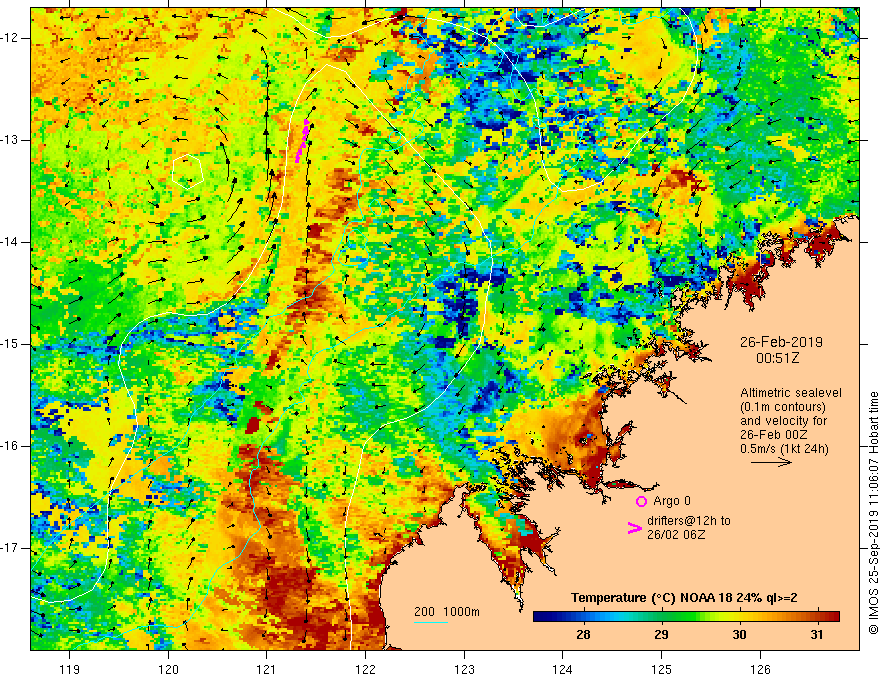This screenshot has height=680, width=880.
Task: Click the -15 latitude axis label
Action: (10, 344)
